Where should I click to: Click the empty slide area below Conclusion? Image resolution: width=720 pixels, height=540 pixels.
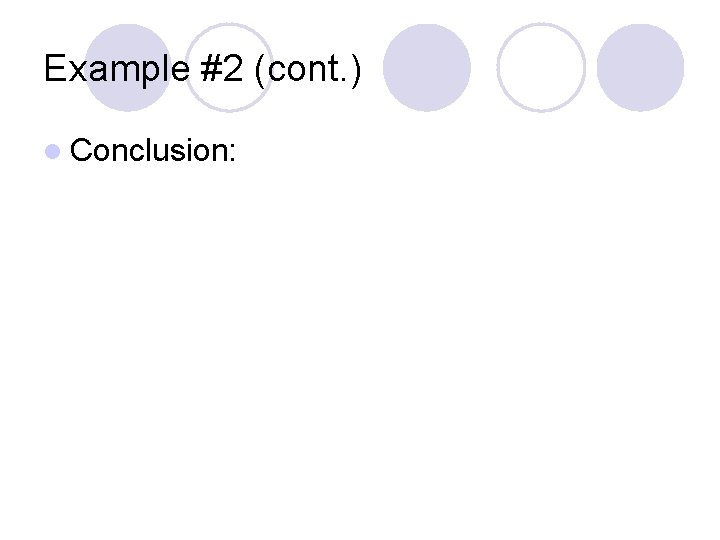pyautogui.click(x=360, y=350)
